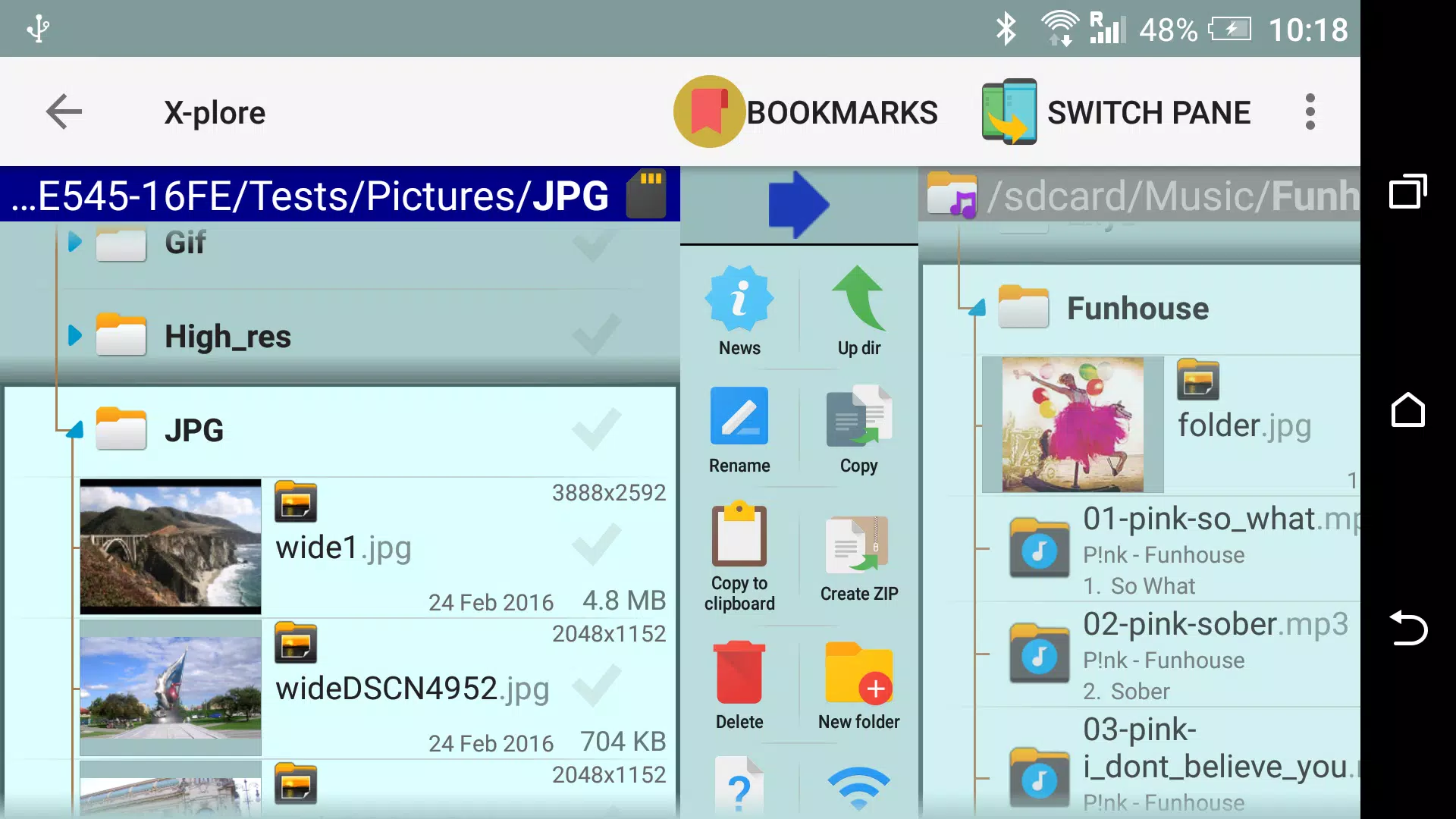Click the three-dot overflow menu
The width and height of the screenshot is (1456, 819).
[1310, 112]
